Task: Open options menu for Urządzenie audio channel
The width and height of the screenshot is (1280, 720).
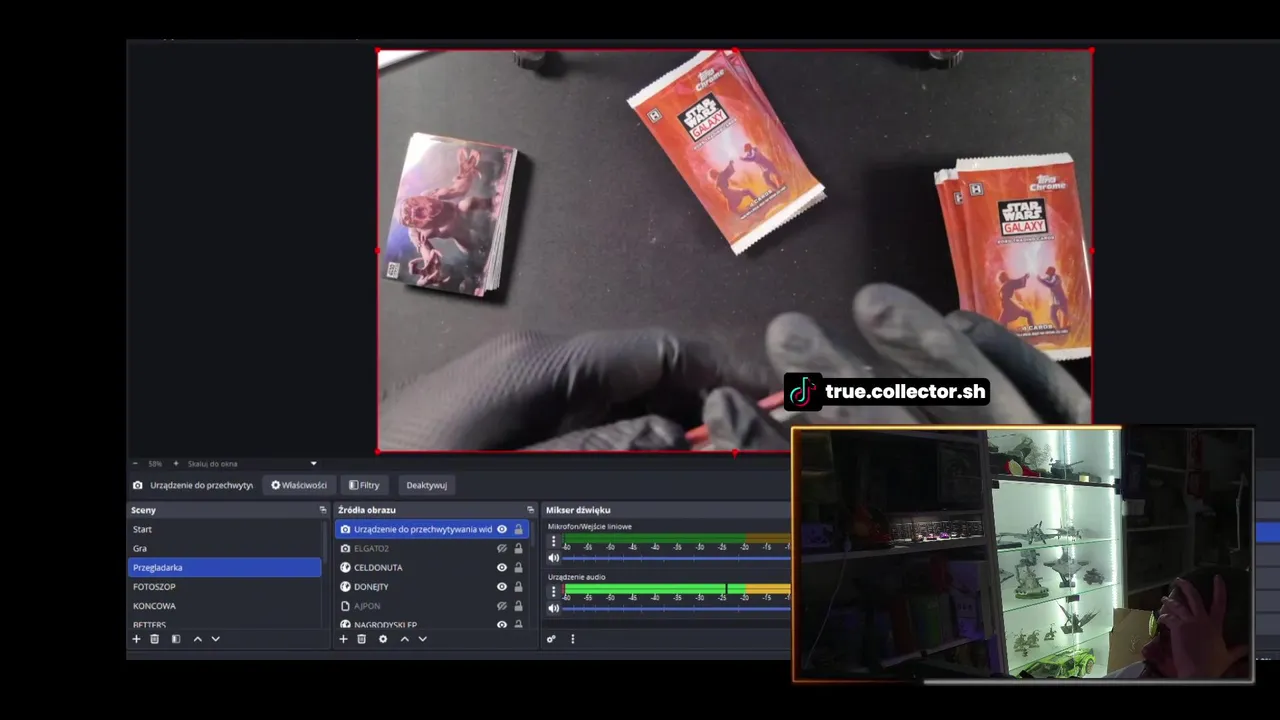Action: click(553, 591)
